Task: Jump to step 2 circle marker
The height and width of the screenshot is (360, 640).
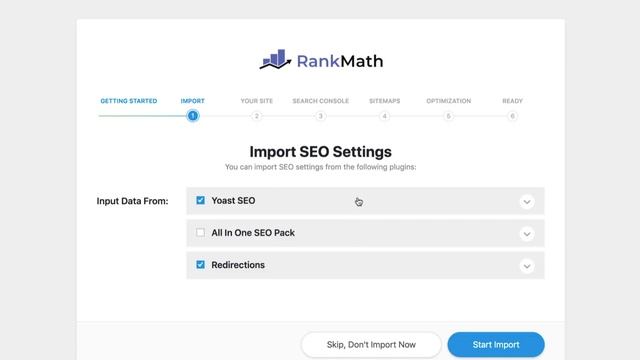Action: [257, 116]
